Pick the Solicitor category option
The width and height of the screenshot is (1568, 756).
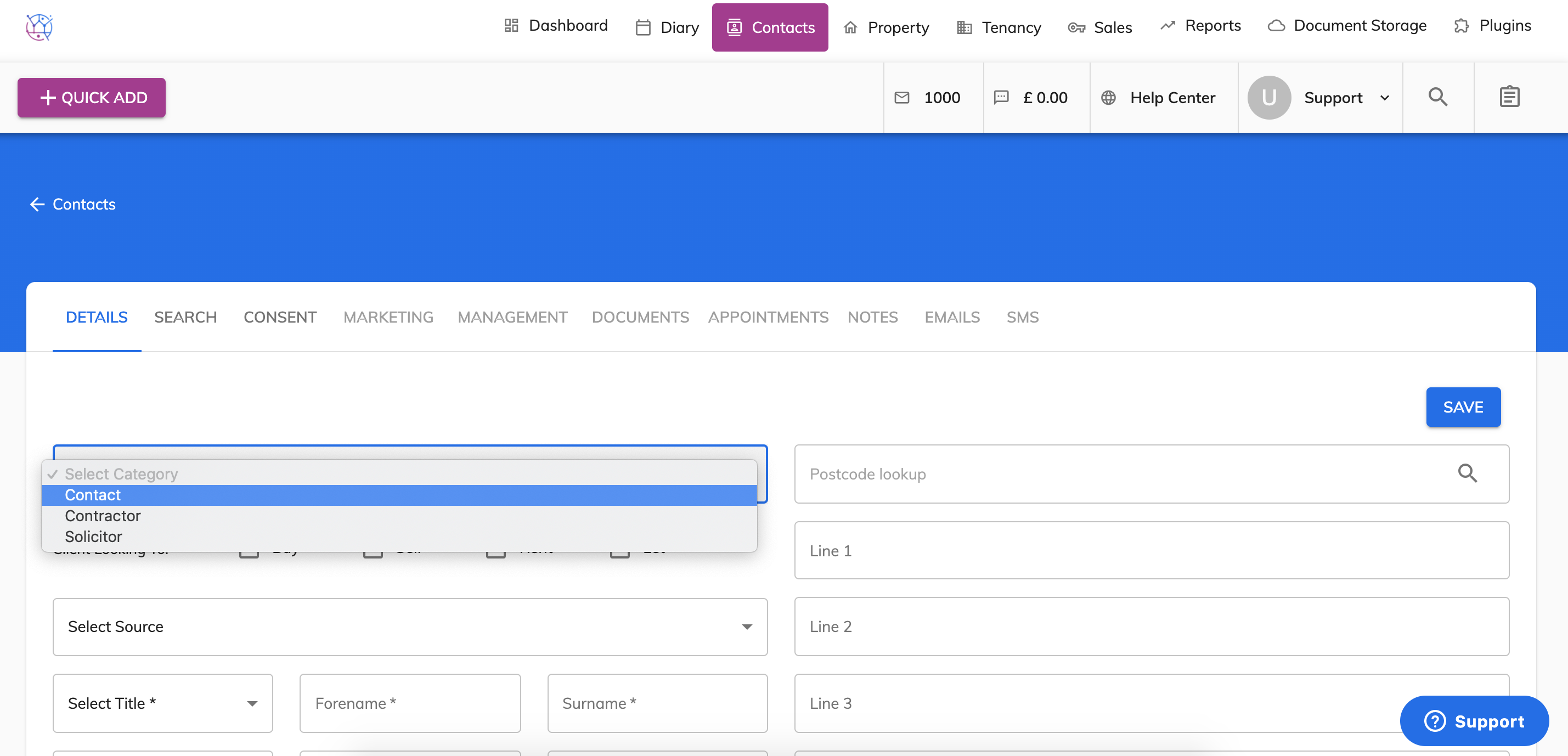click(93, 536)
